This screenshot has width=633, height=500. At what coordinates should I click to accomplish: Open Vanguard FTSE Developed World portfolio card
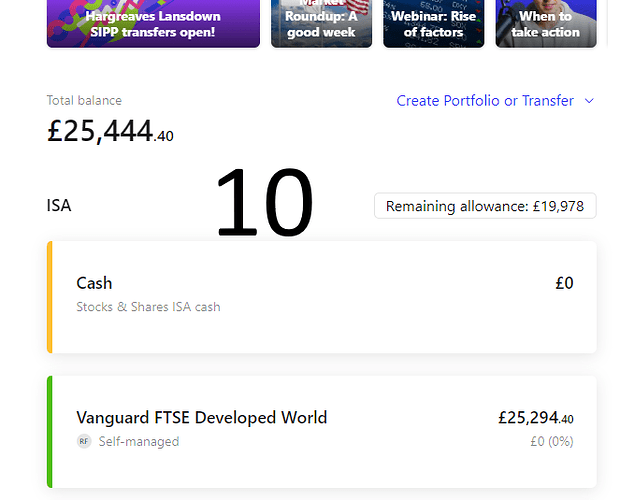(x=322, y=432)
